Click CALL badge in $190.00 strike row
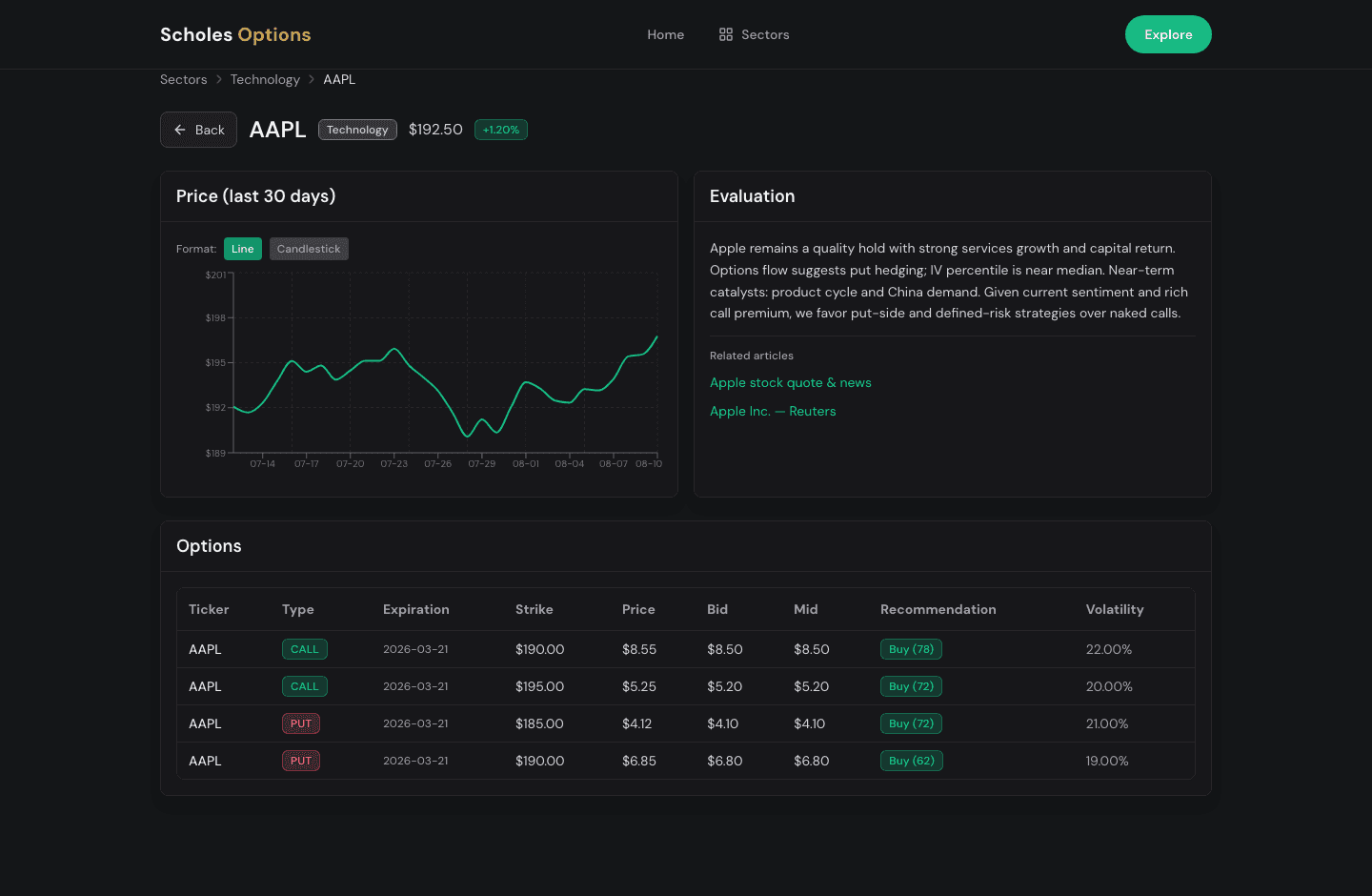Viewport: 1372px width, 896px height. tap(305, 649)
